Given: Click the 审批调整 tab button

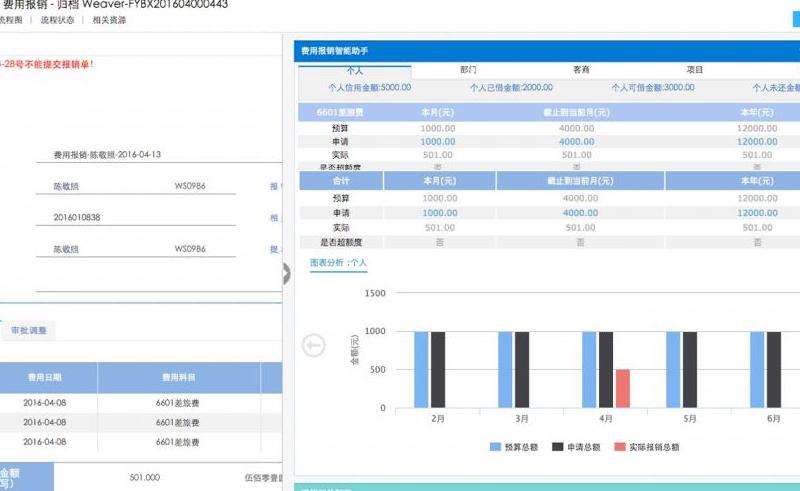Looking at the screenshot, I should [28, 330].
